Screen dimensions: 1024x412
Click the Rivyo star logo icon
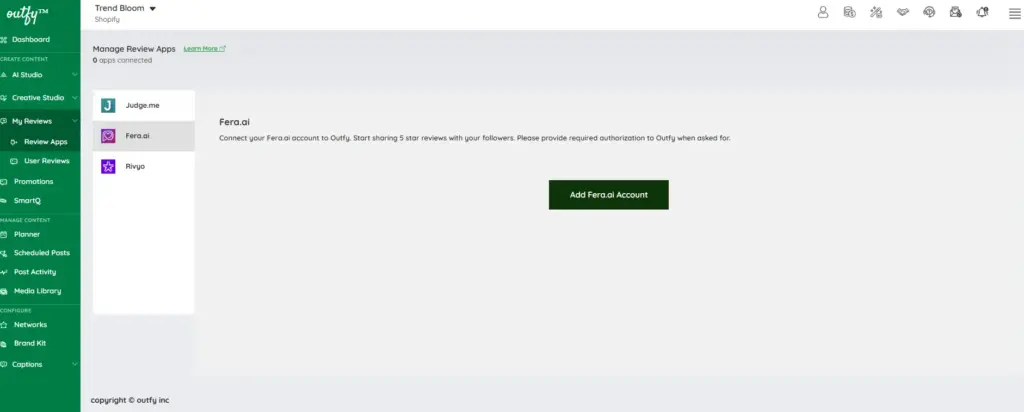click(x=108, y=166)
